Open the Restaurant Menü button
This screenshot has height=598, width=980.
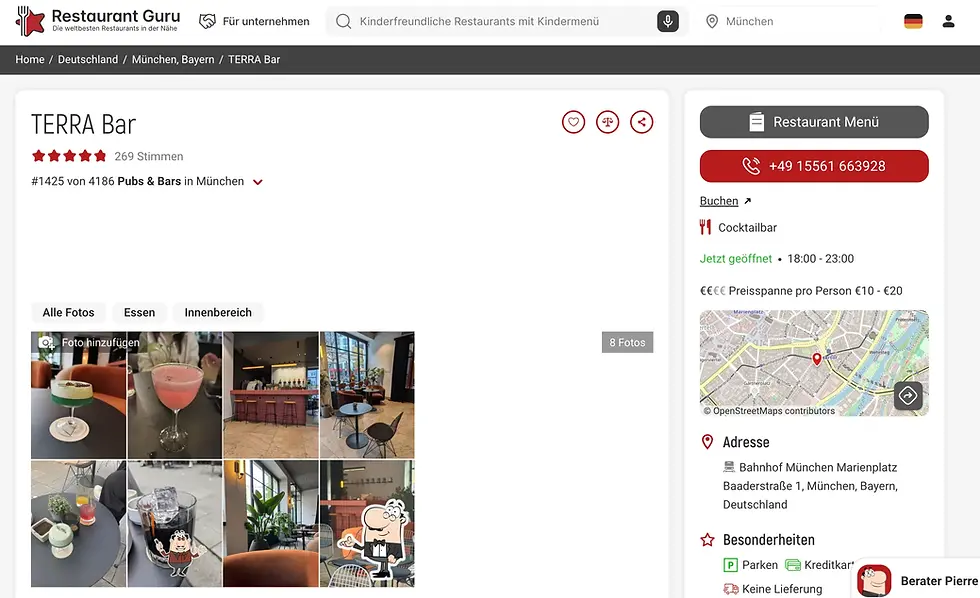click(814, 122)
